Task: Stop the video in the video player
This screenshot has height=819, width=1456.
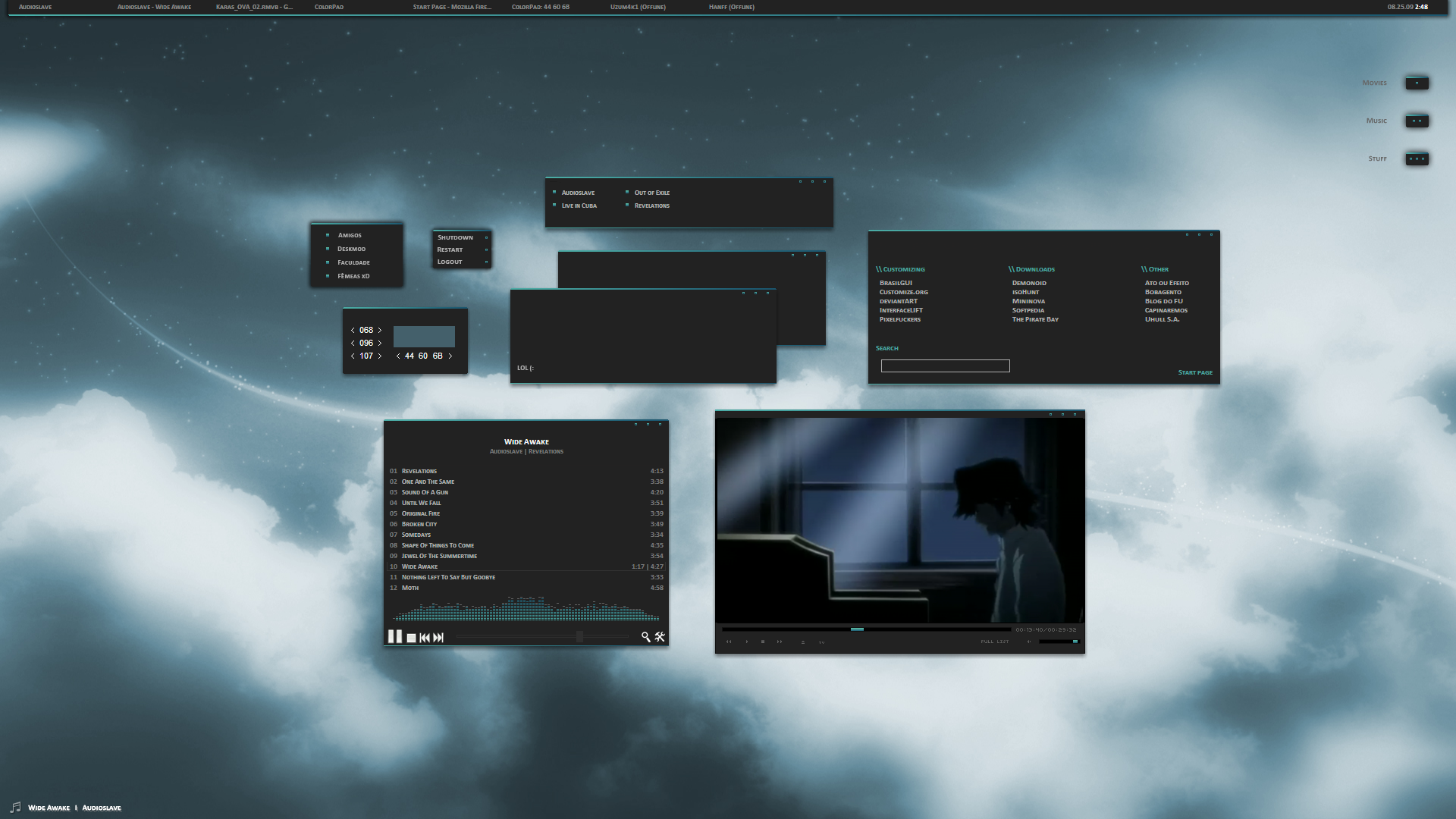Action: 763,642
